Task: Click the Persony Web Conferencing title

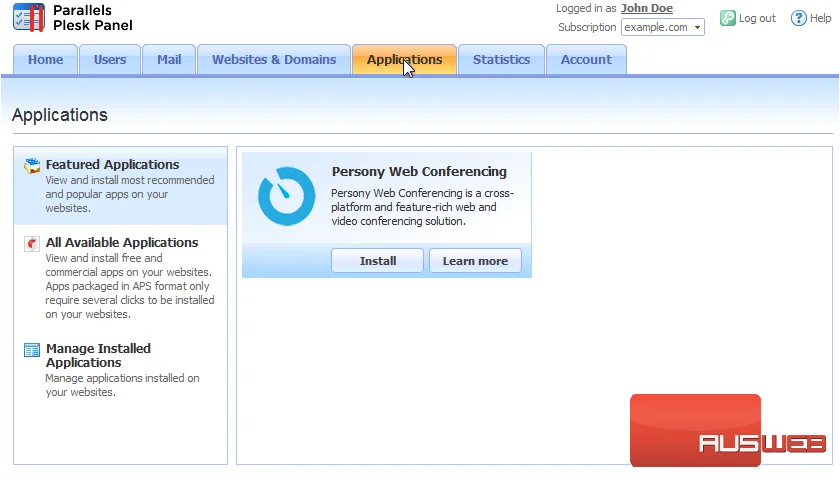Action: coord(419,171)
